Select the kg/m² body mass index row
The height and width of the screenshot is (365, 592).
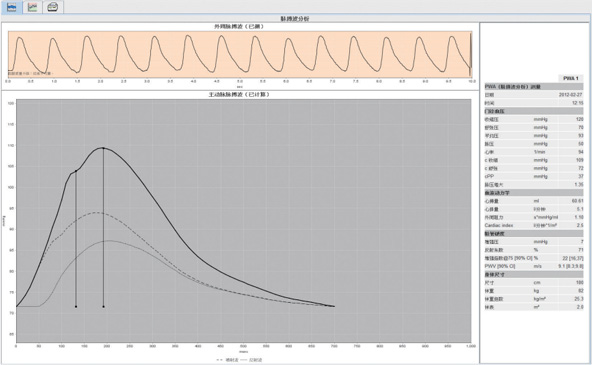[x=534, y=299]
